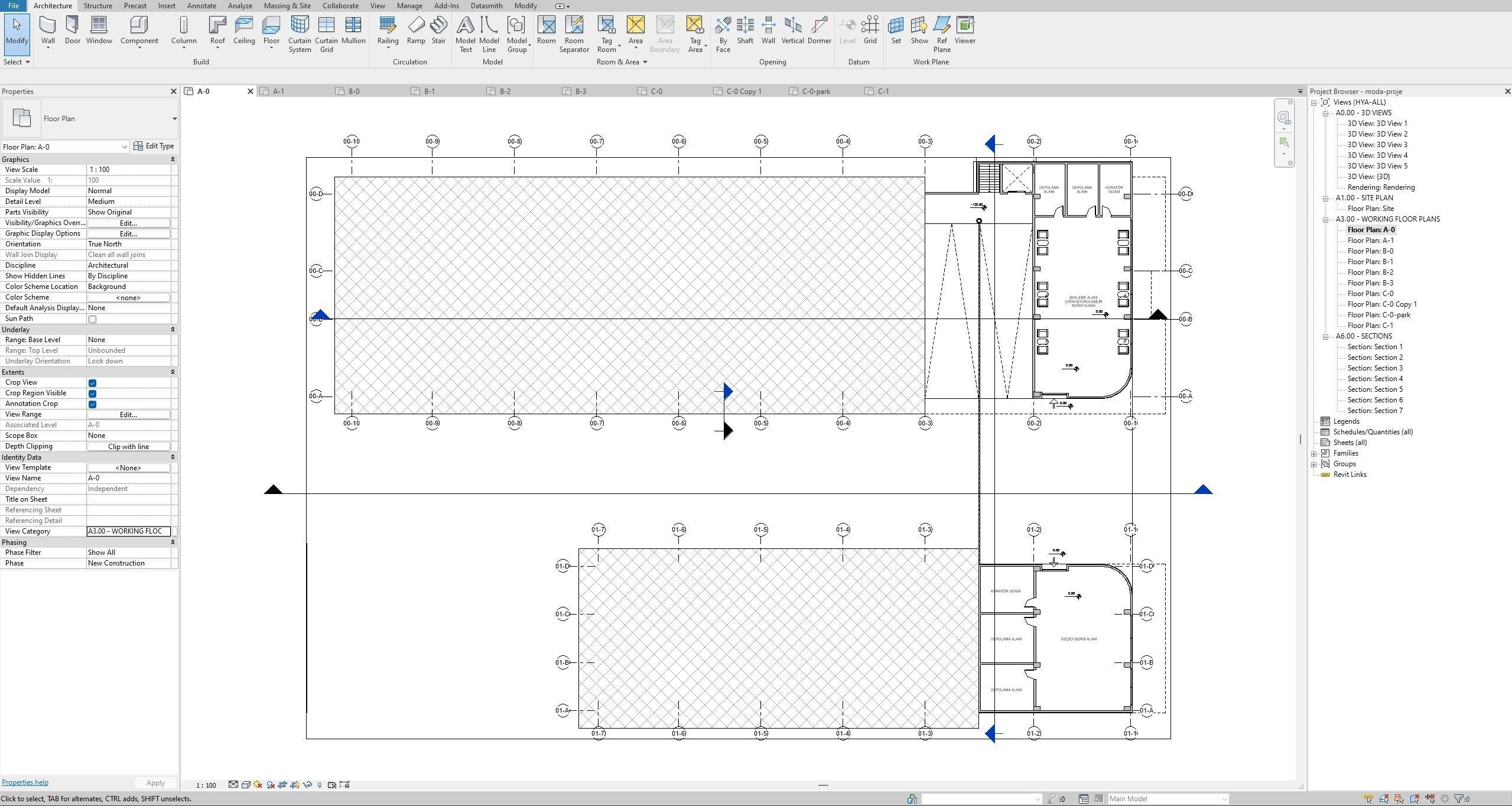The width and height of the screenshot is (1512, 806).
Task: Disable the Annotation Crop checkbox
Action: point(92,404)
